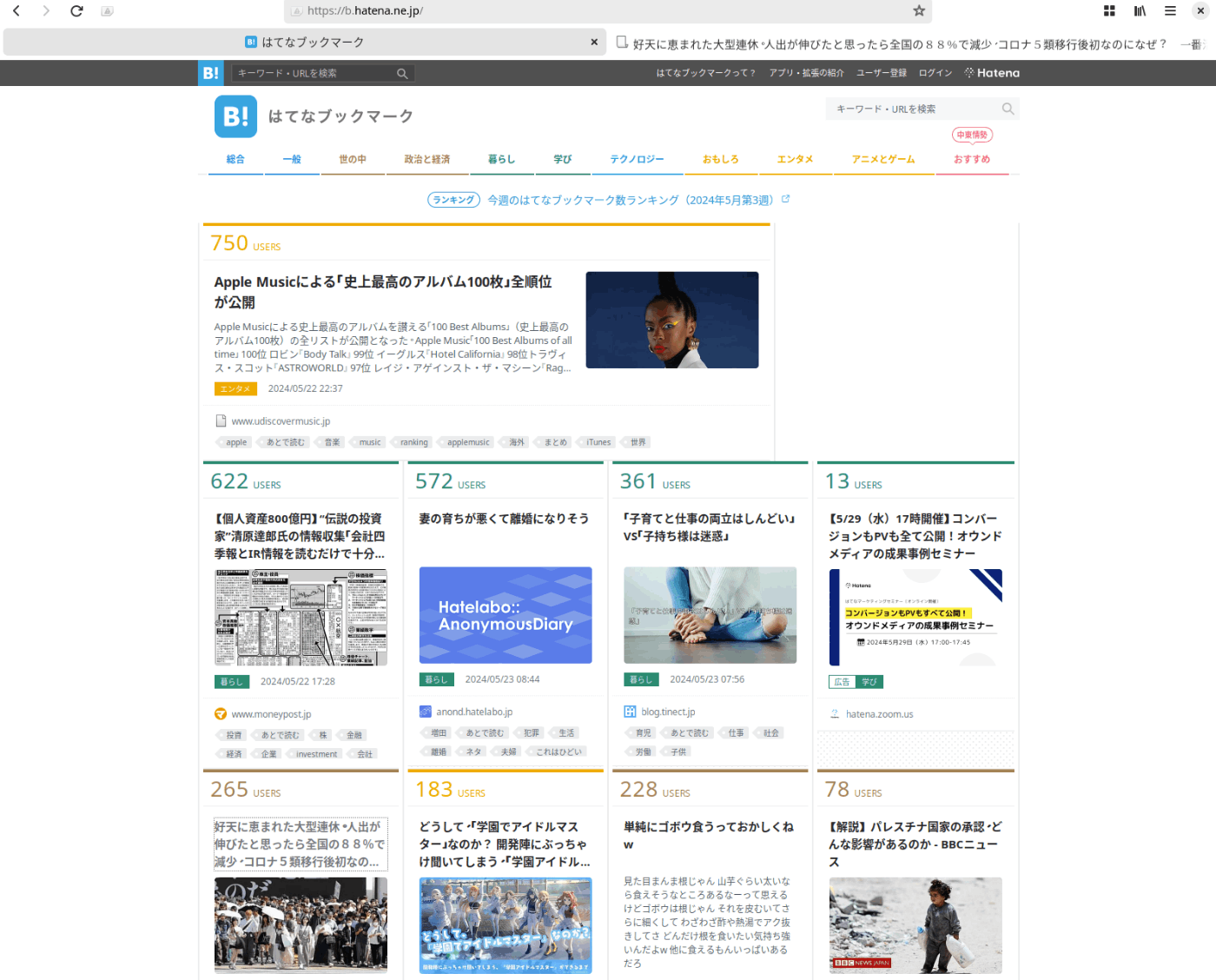The image size is (1216, 980).
Task: Focus the white keyword・URL search field
Action: (912, 109)
